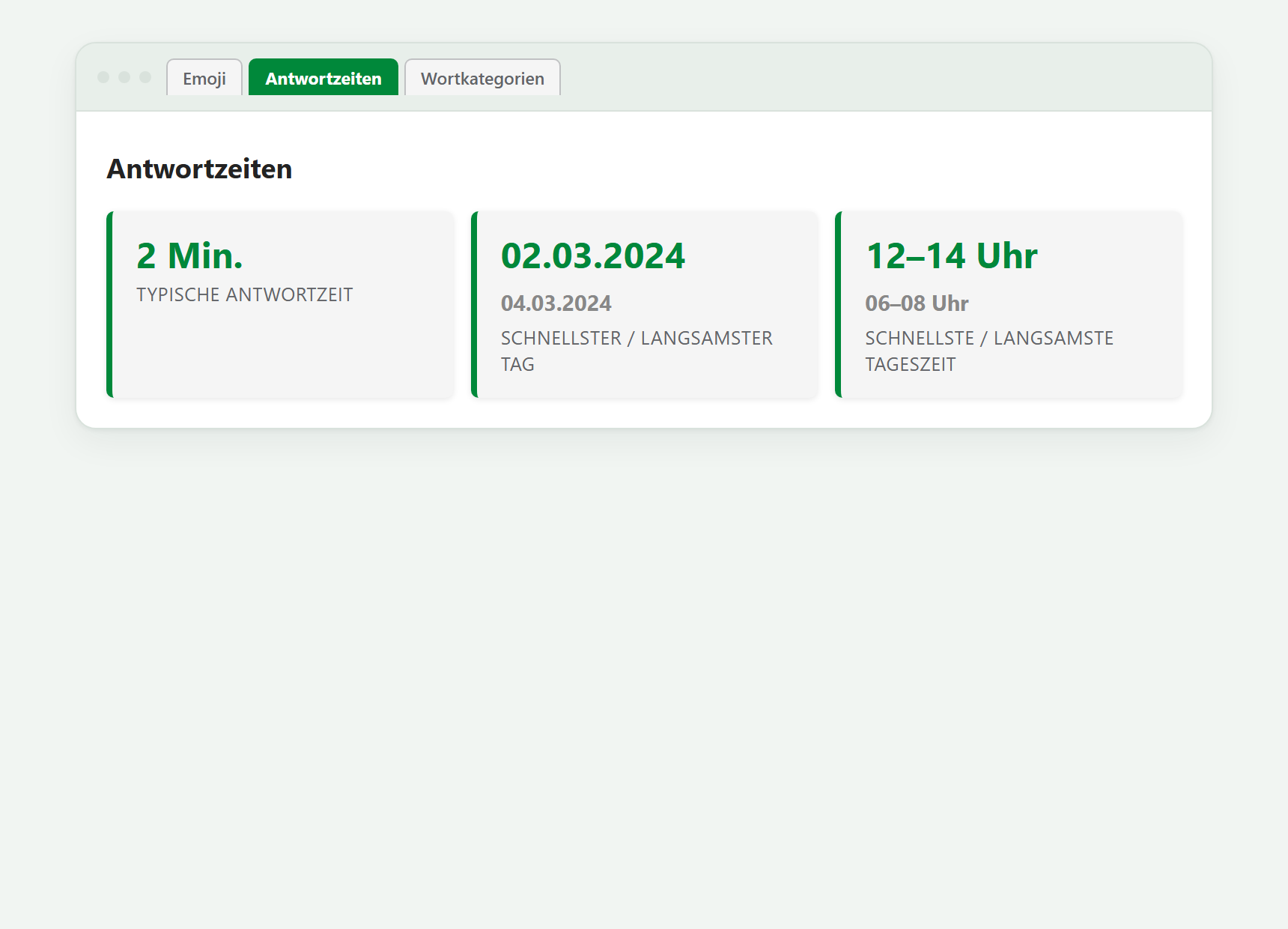
Task: Click the Schnellster / Langsamster Tag label
Action: 637,351
